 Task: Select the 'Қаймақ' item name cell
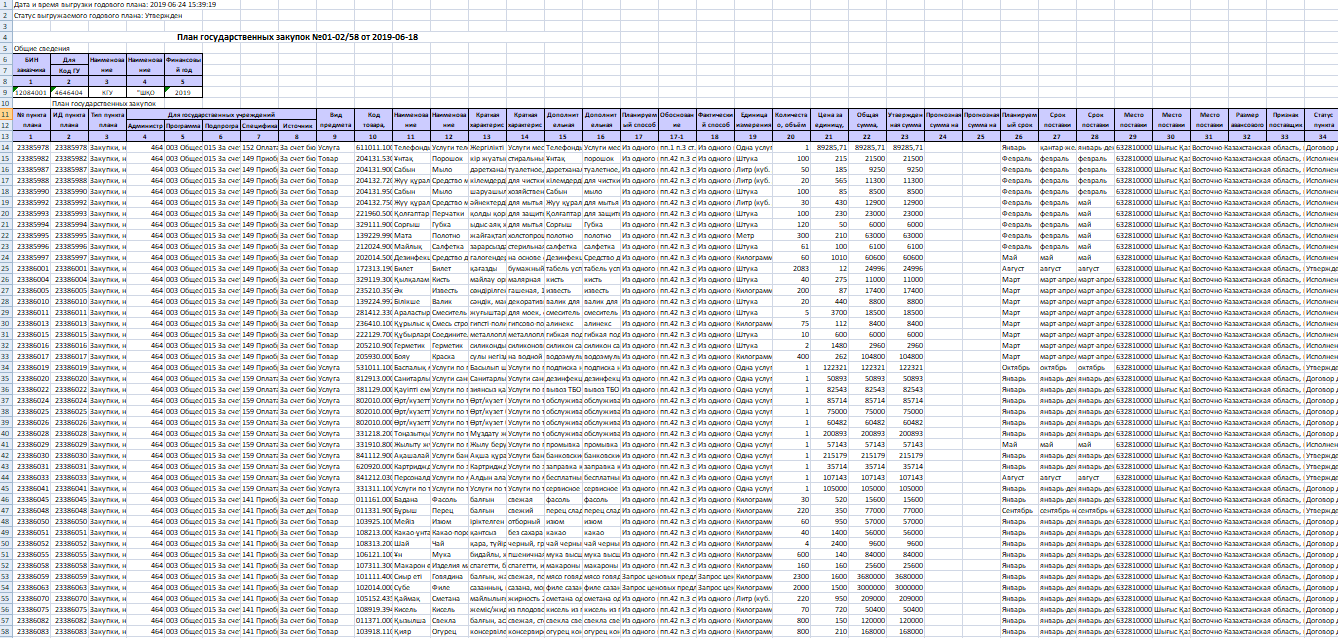[x=411, y=598]
